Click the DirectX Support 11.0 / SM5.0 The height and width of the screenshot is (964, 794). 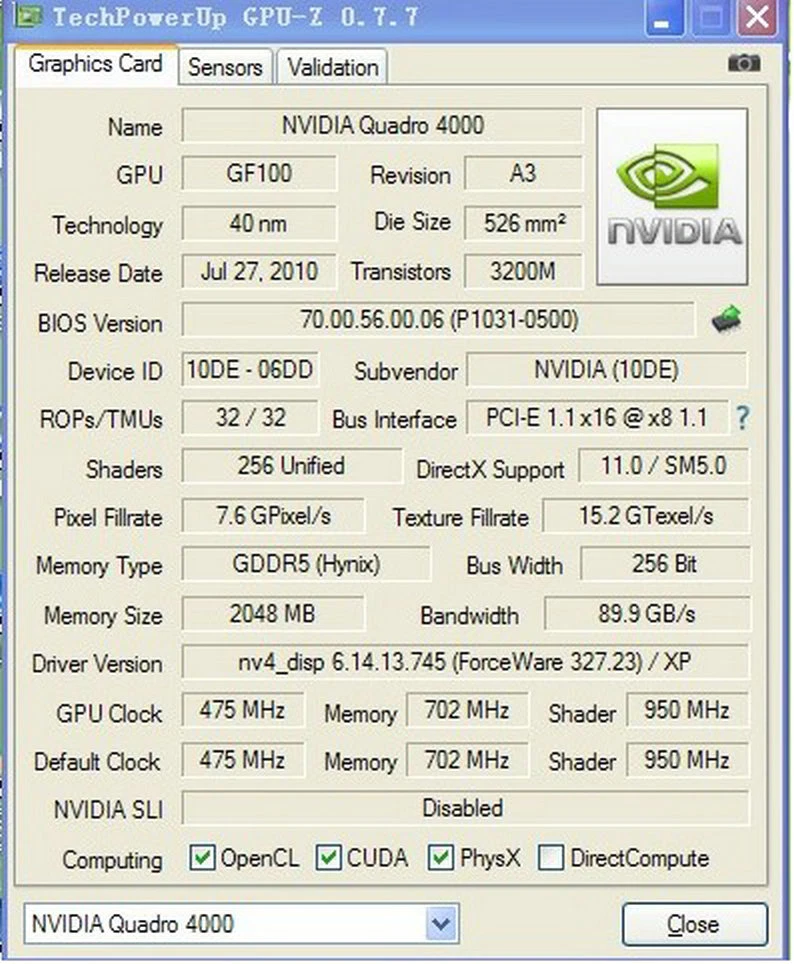[664, 466]
